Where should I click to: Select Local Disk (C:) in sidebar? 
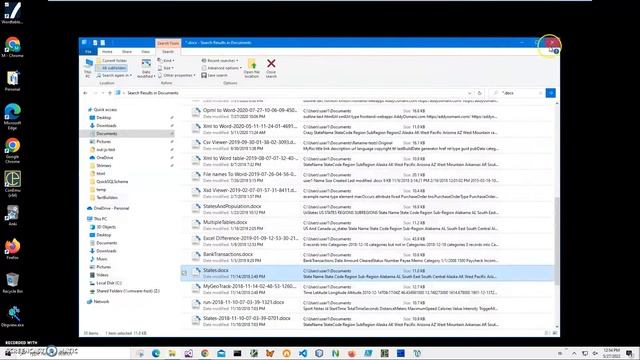click(x=109, y=283)
